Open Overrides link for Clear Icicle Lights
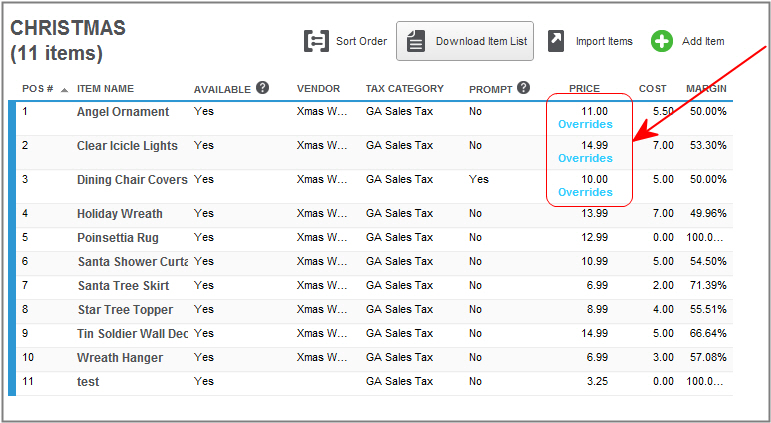 585,158
